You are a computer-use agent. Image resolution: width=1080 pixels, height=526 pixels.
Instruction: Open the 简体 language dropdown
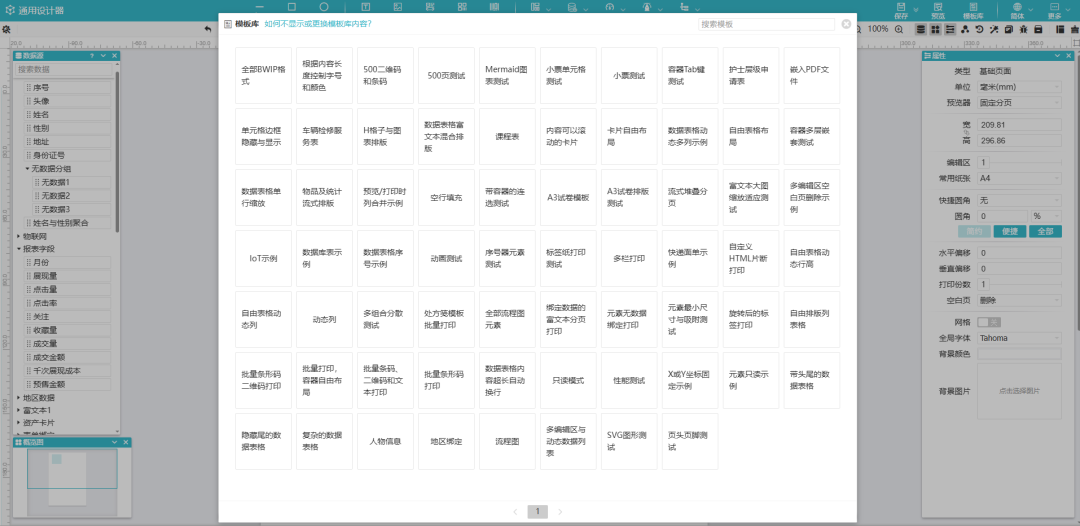click(x=1017, y=11)
